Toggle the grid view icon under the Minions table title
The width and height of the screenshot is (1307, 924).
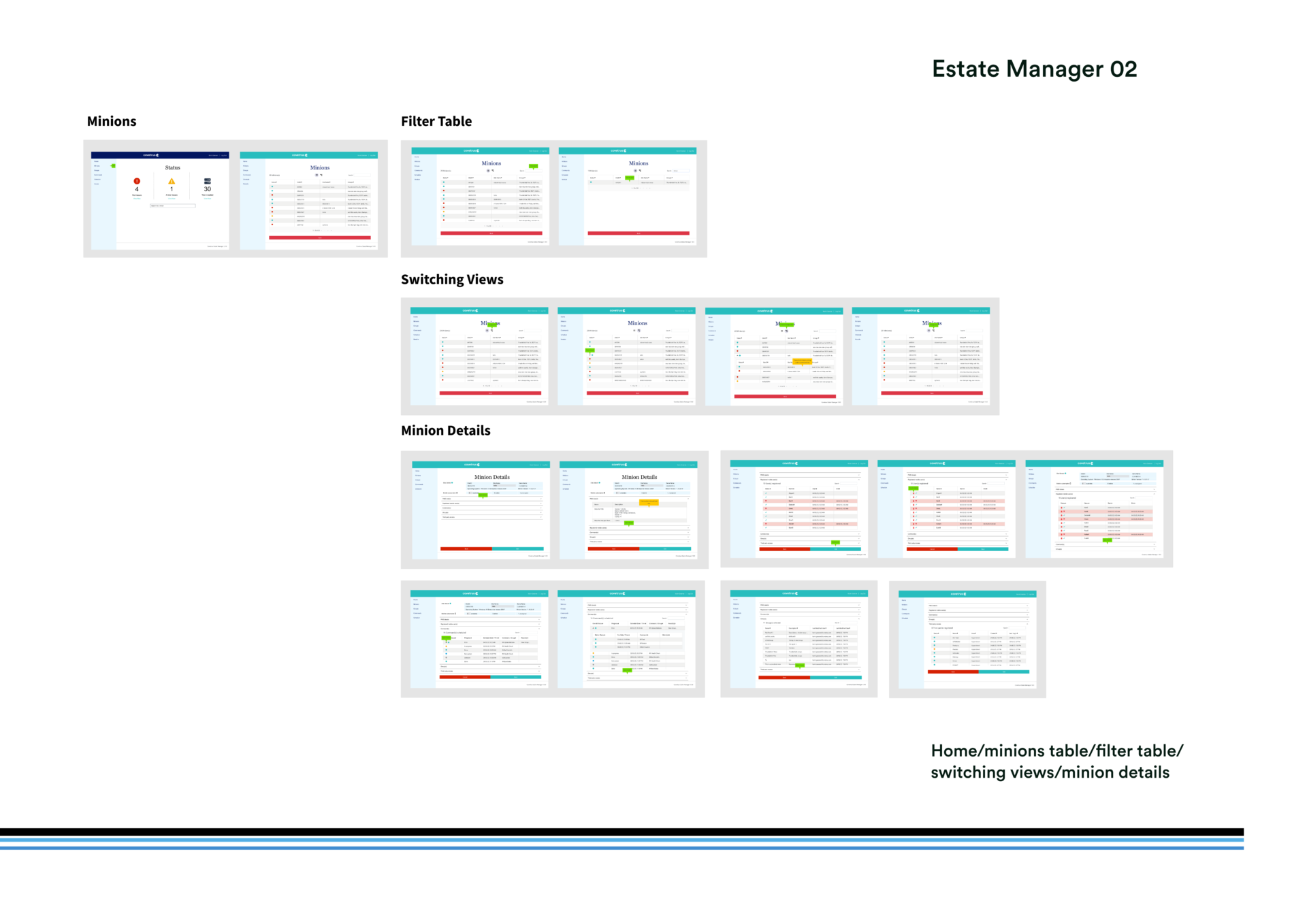(x=317, y=175)
